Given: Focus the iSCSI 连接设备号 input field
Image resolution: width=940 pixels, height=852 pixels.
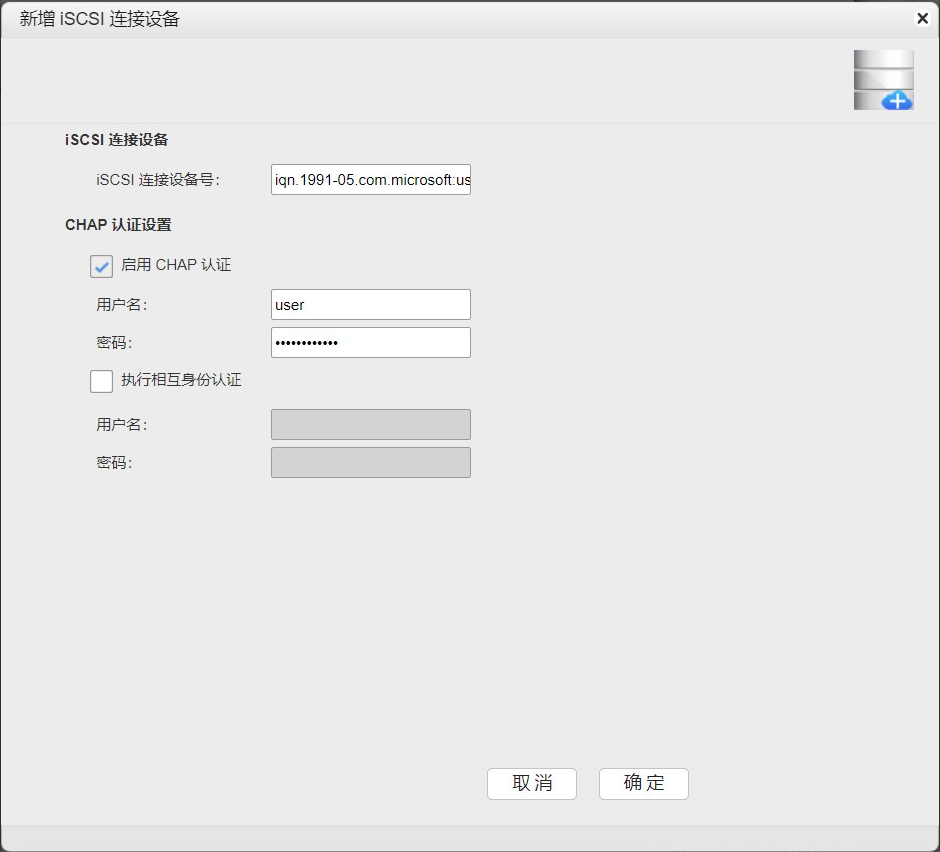Looking at the screenshot, I should 370,181.
